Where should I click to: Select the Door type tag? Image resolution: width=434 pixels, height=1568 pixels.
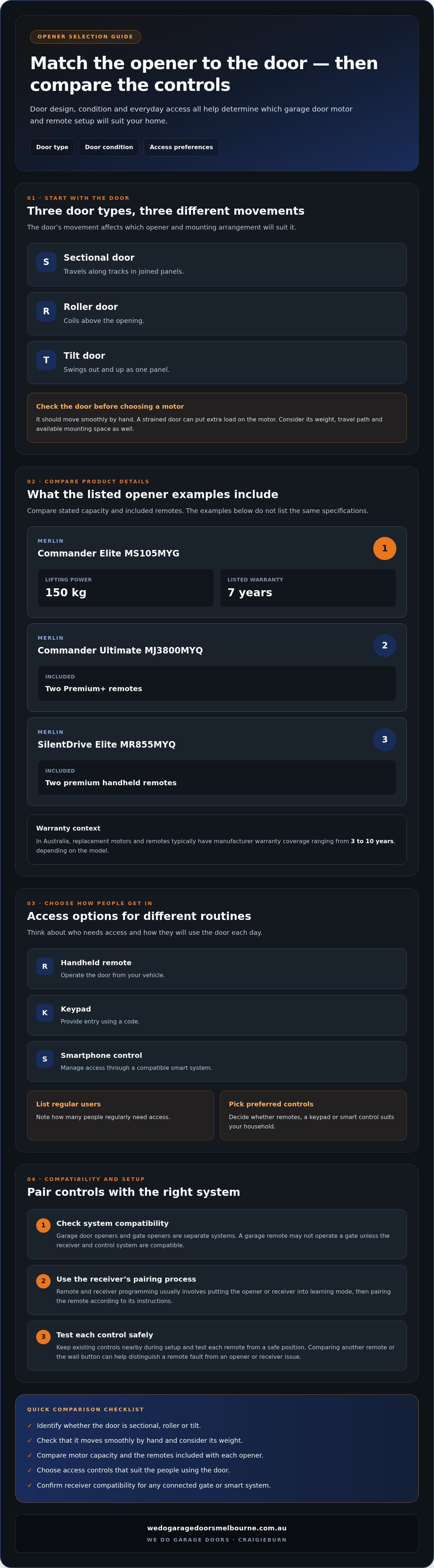tap(52, 147)
